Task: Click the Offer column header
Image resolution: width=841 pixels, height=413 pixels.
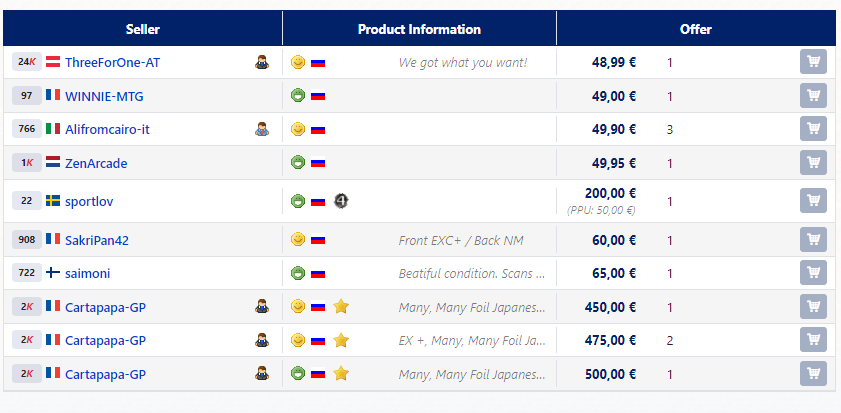Action: 695,29
